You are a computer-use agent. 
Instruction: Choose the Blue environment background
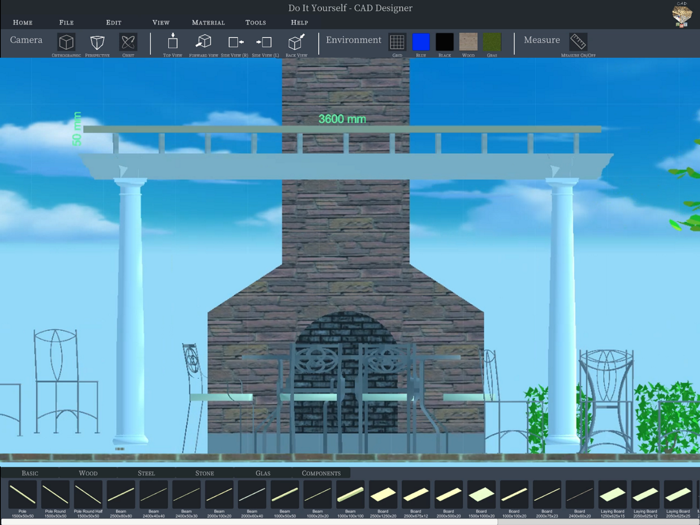(421, 42)
